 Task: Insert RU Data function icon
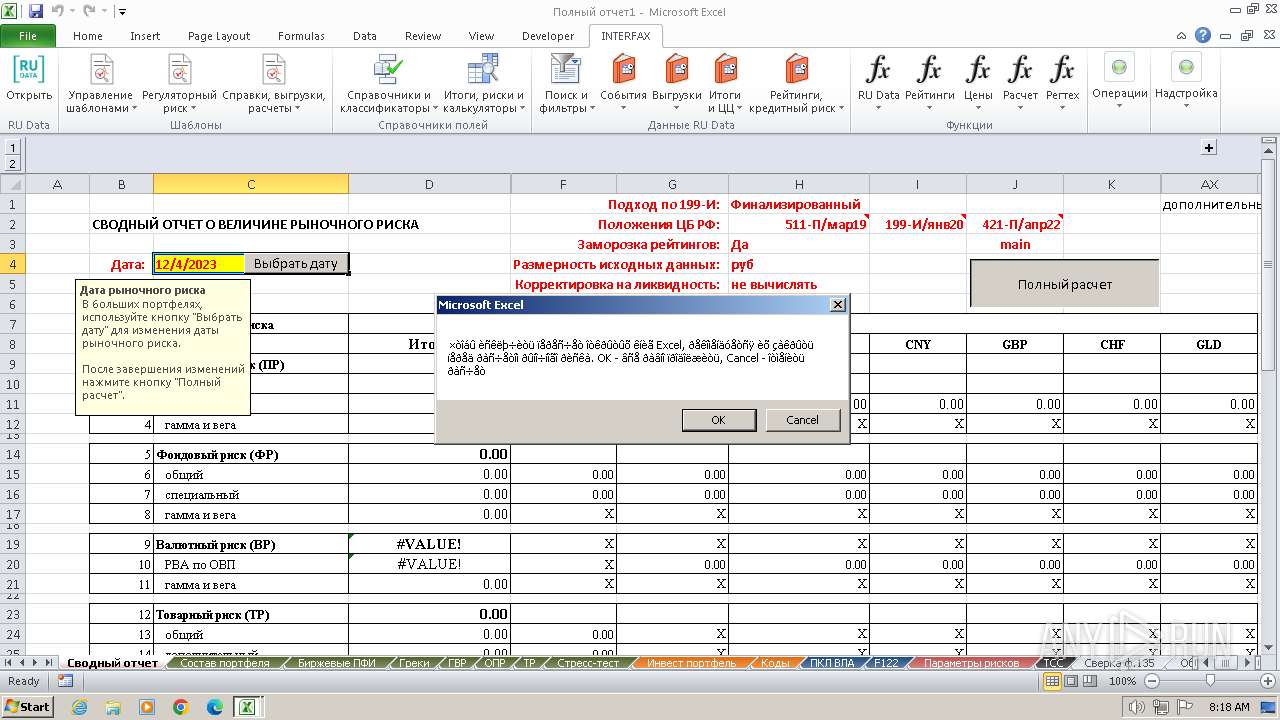(878, 70)
